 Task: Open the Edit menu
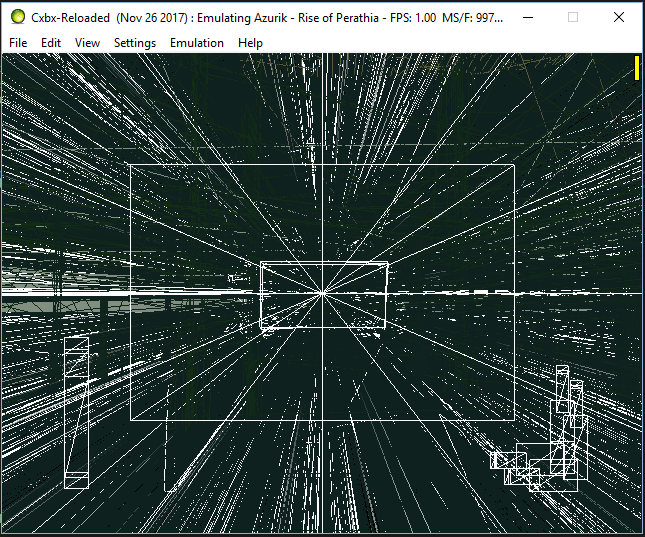coord(51,43)
